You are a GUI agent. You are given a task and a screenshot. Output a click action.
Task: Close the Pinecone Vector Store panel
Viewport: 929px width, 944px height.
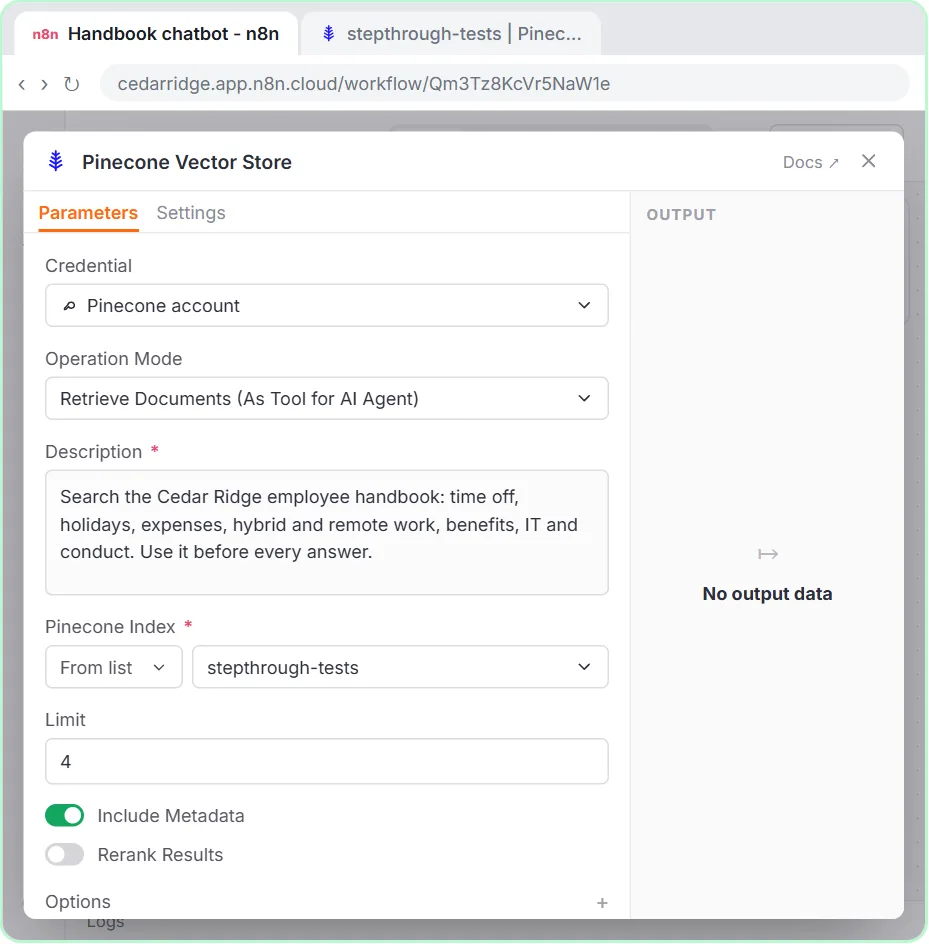click(x=868, y=161)
